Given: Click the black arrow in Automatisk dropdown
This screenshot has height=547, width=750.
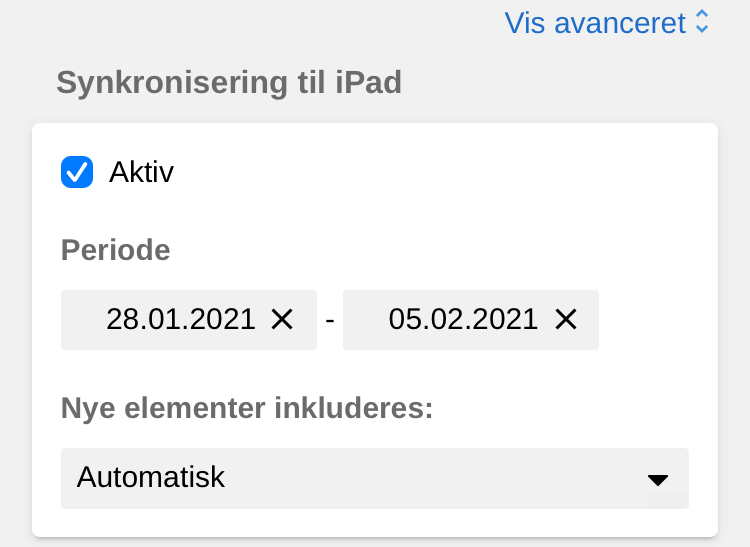Looking at the screenshot, I should click(x=657, y=479).
